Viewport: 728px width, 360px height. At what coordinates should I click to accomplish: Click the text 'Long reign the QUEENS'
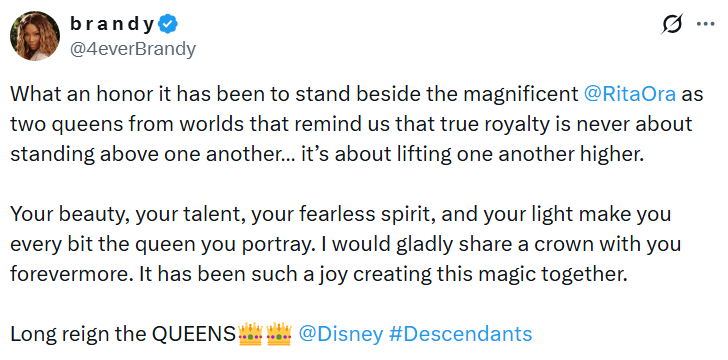pos(124,334)
